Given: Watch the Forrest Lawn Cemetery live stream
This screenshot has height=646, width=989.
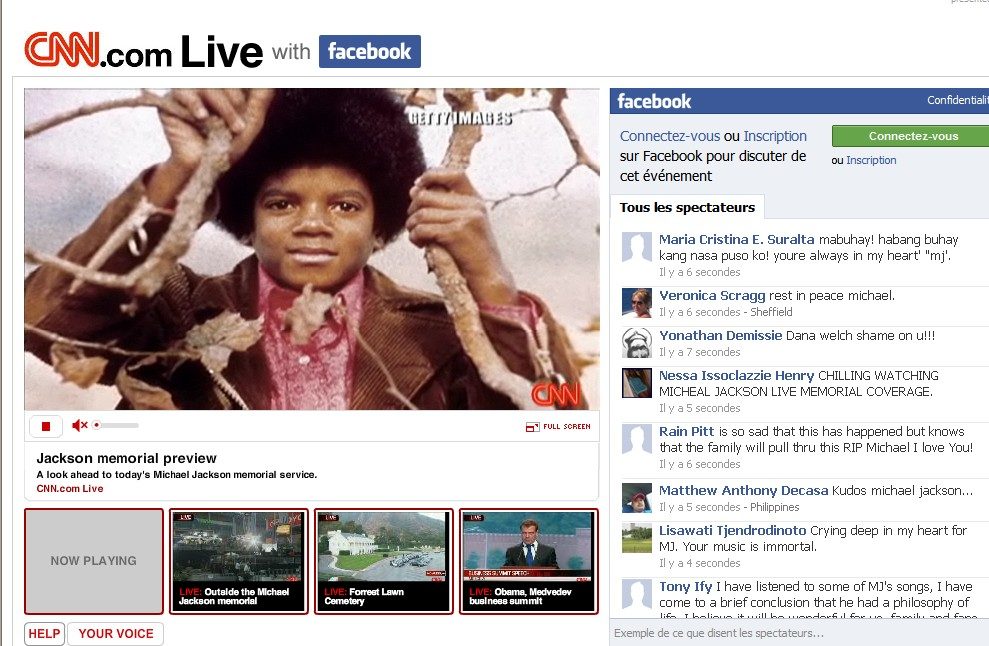Looking at the screenshot, I should [x=381, y=561].
